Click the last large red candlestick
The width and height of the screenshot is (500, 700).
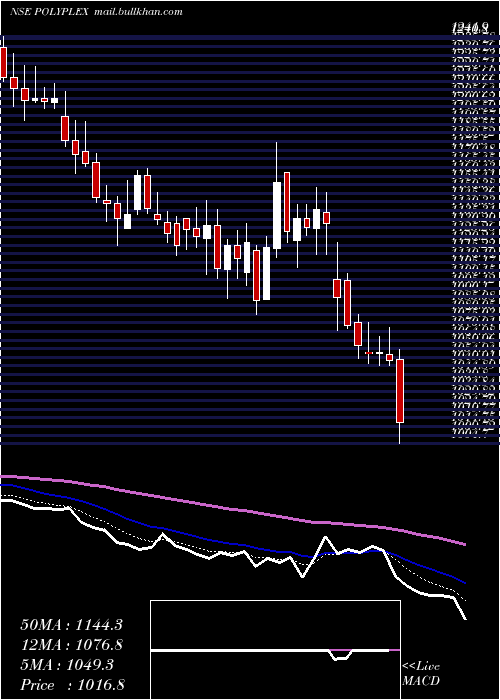400,391
